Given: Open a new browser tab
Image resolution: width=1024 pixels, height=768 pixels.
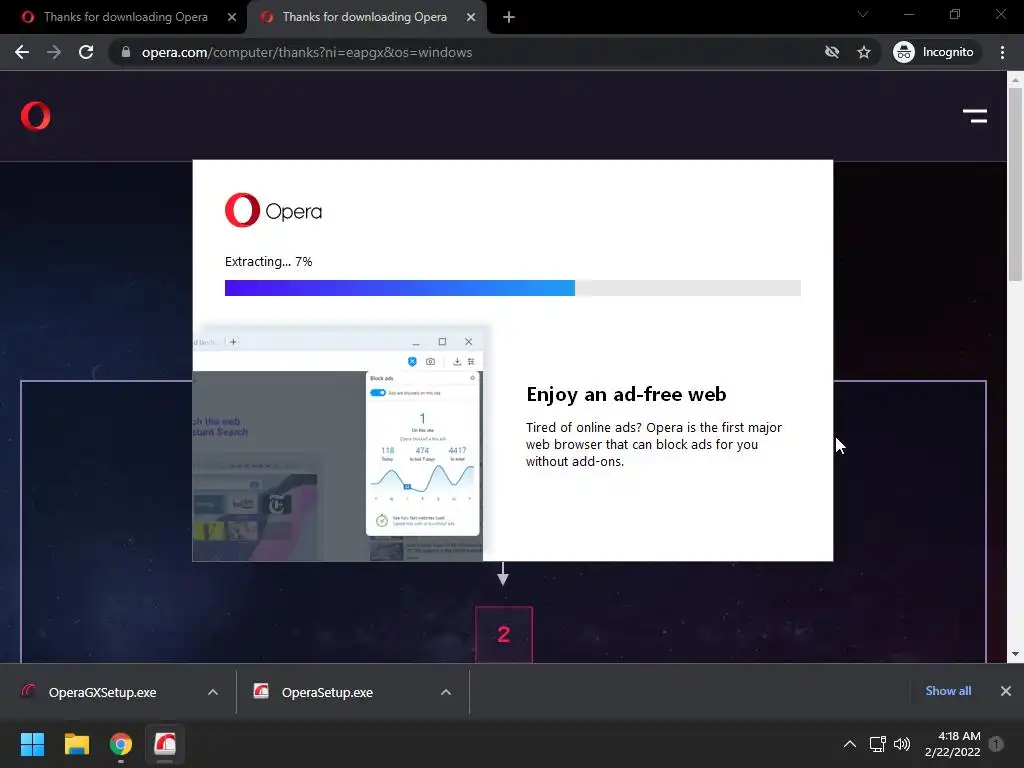Looking at the screenshot, I should tap(509, 17).
